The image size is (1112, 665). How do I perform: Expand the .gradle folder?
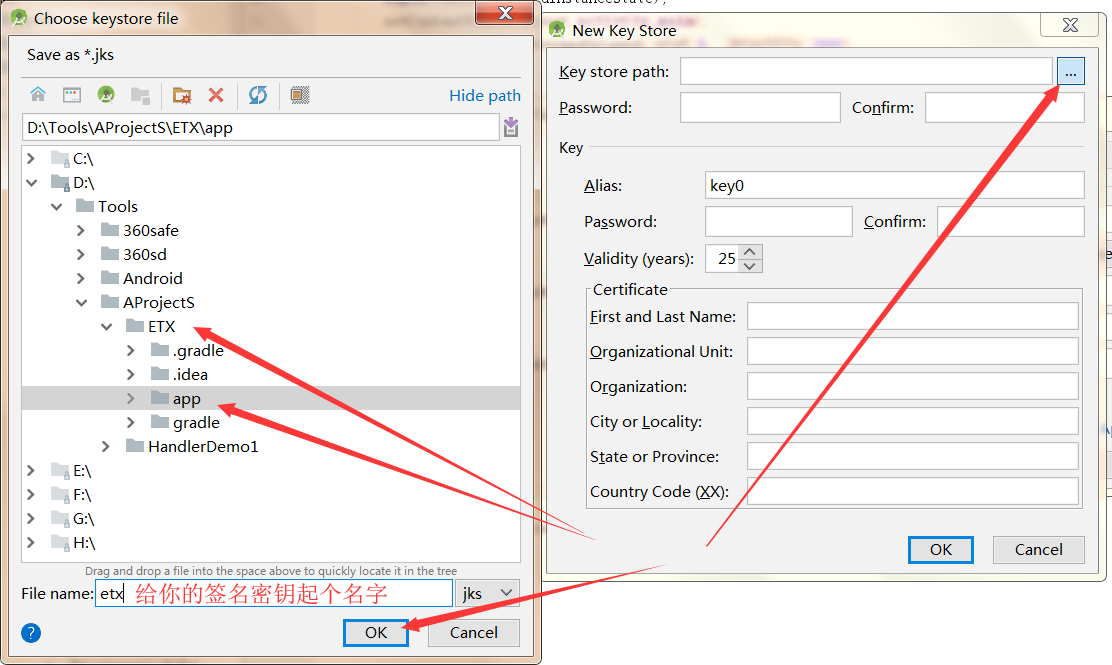tap(130, 350)
